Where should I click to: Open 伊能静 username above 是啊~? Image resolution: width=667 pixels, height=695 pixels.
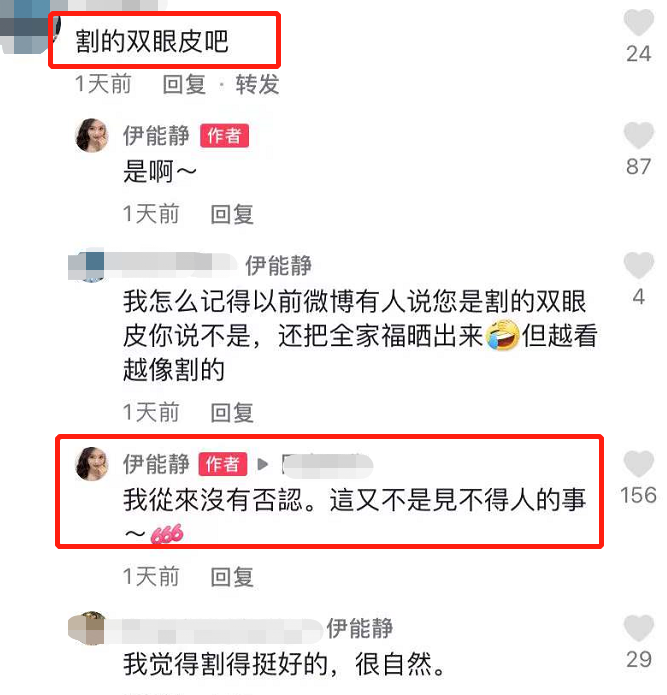(x=156, y=135)
